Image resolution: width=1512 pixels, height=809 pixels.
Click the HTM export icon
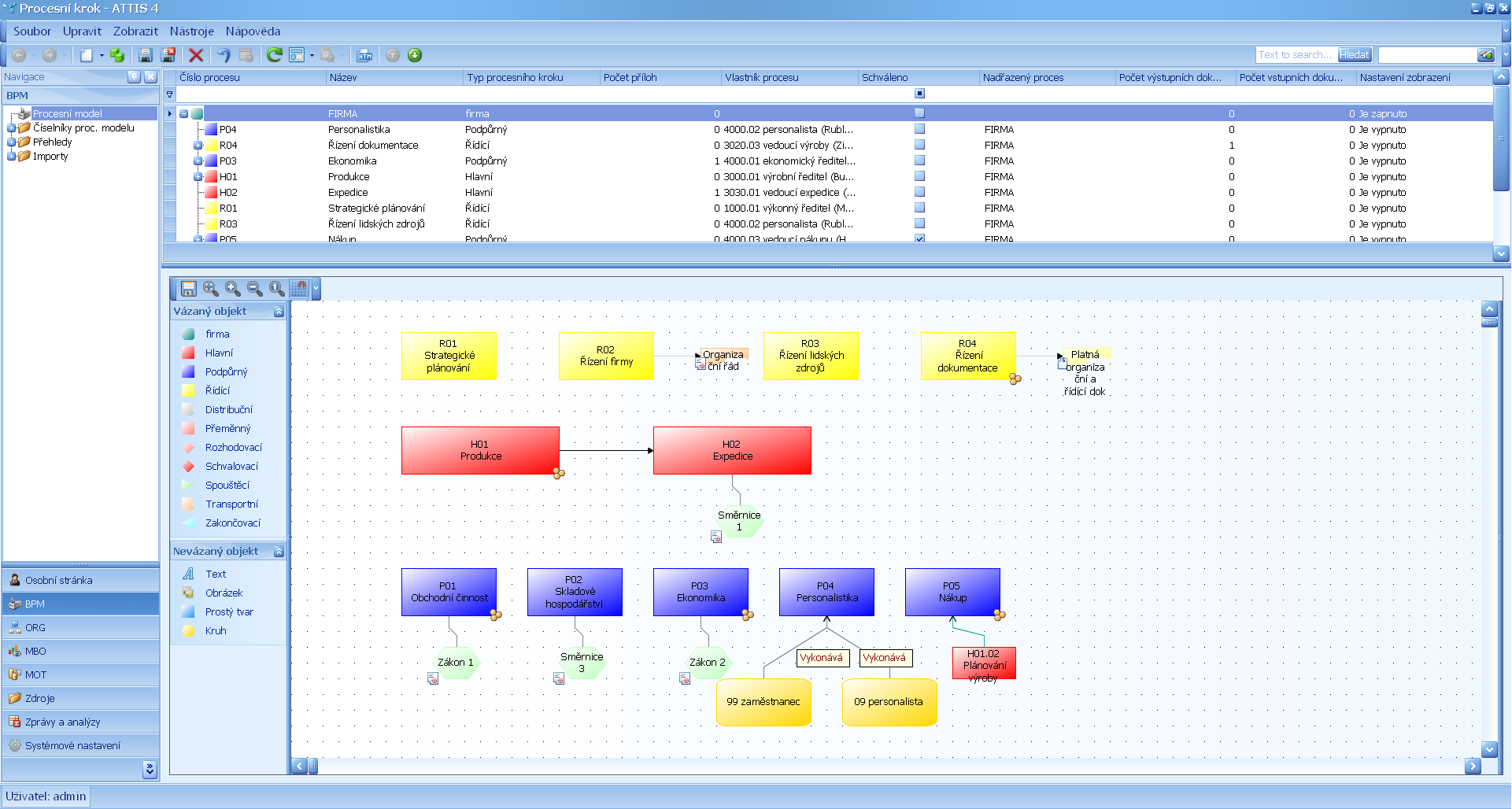click(x=364, y=55)
